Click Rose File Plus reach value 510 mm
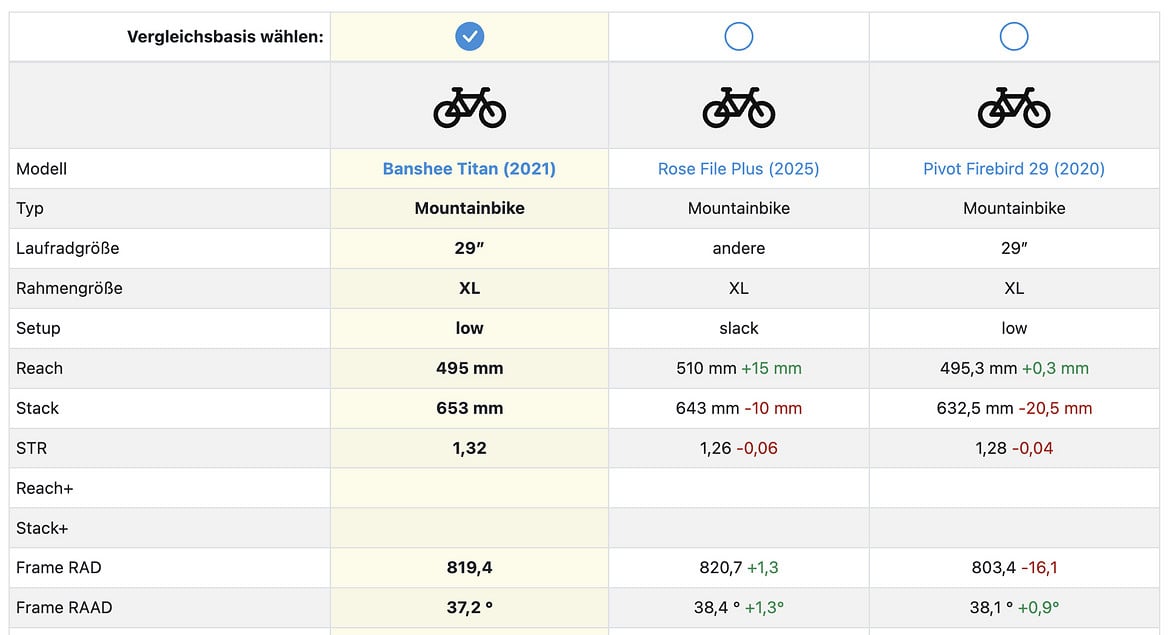 [x=706, y=368]
